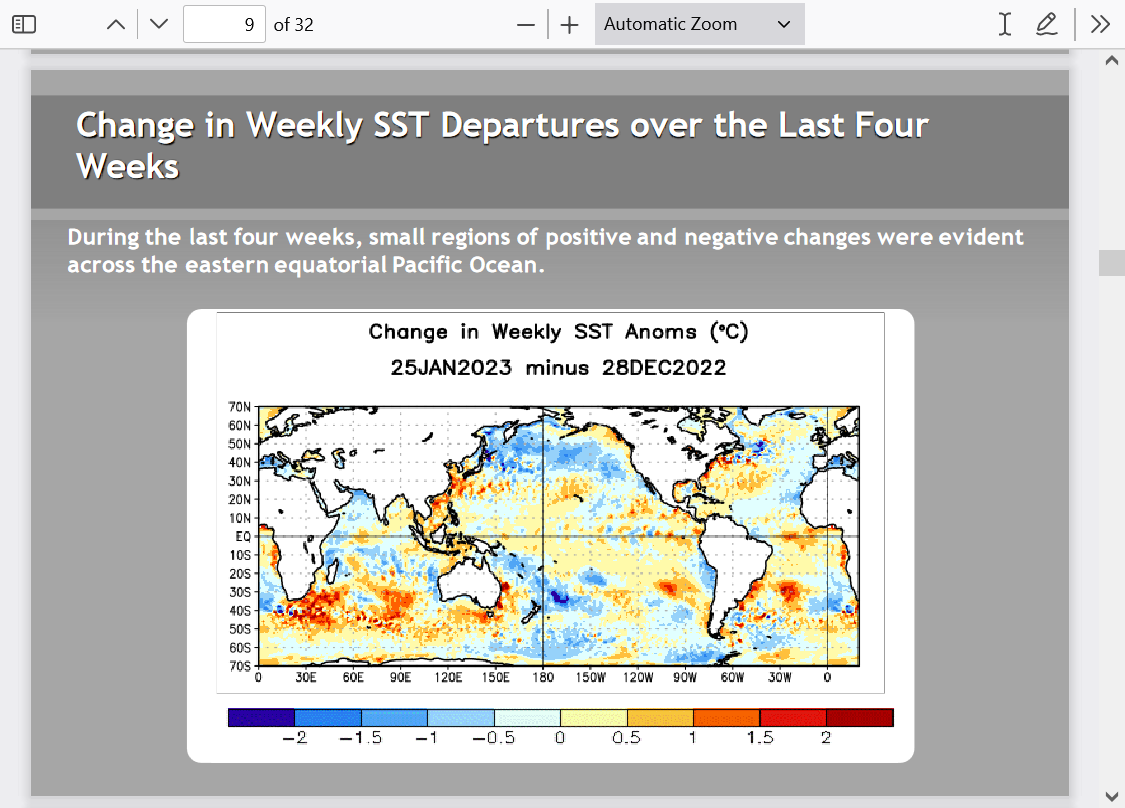Select the text cursor tool
1125x808 pixels.
click(x=1004, y=24)
